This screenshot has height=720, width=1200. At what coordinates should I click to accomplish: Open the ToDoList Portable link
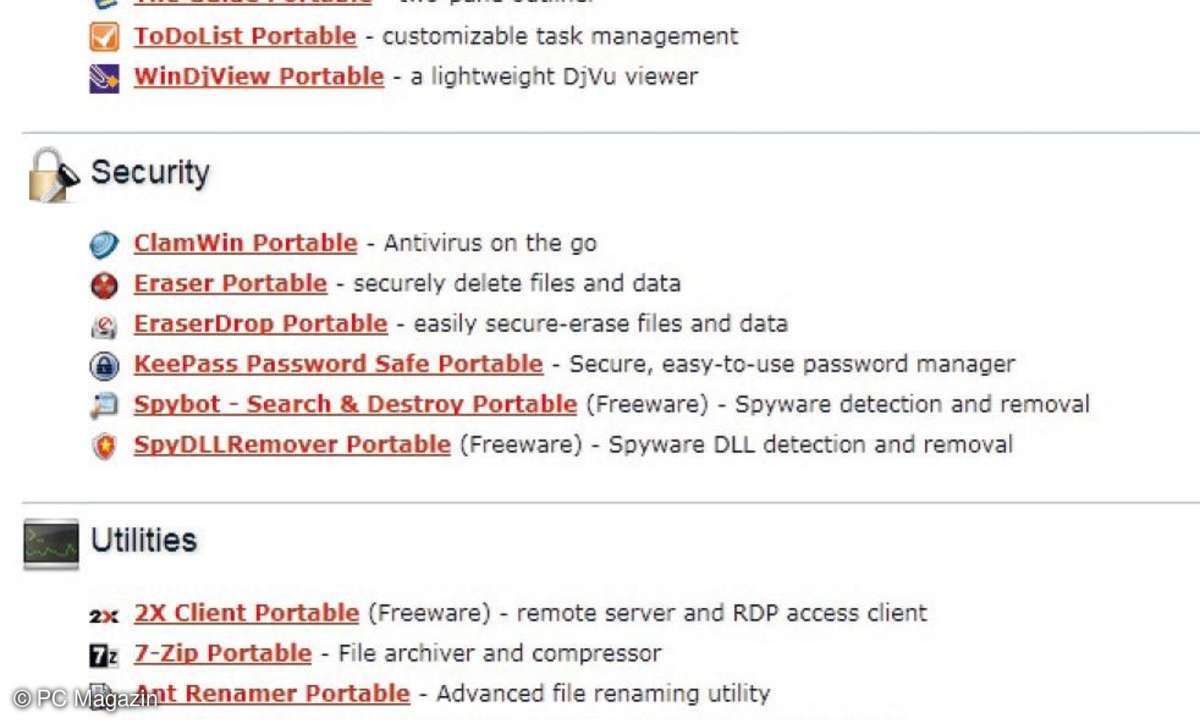point(245,37)
